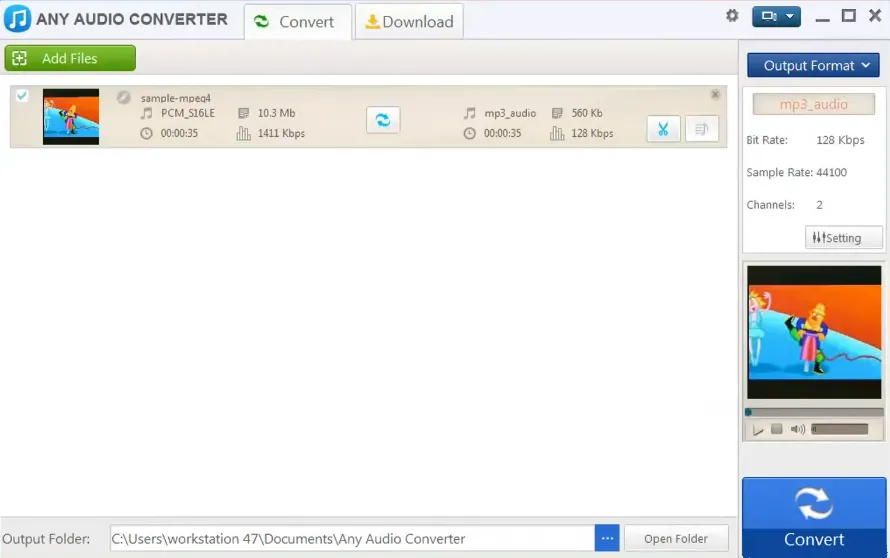Click the 560 Kb output size text
The width and height of the screenshot is (890, 558).
click(x=587, y=113)
